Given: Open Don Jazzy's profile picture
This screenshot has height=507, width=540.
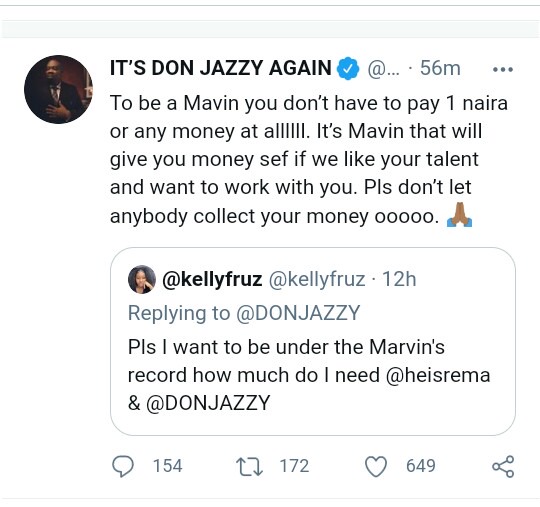Looking at the screenshot, I should coord(59,89).
